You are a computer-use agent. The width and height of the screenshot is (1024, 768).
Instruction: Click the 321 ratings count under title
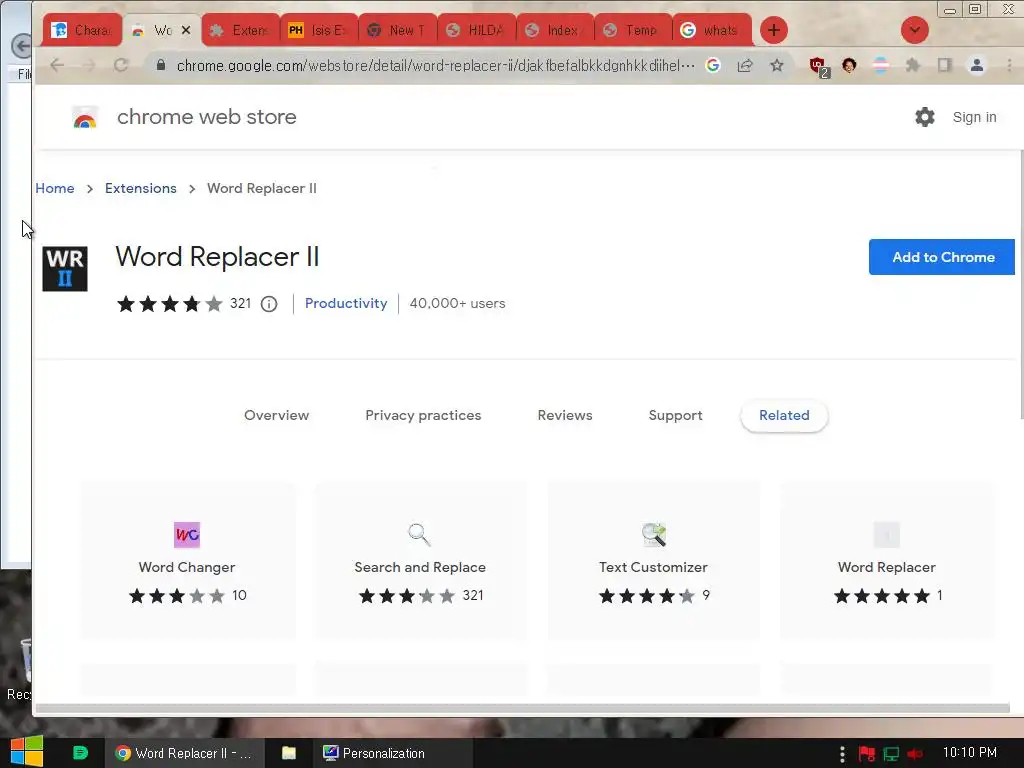[x=240, y=304]
